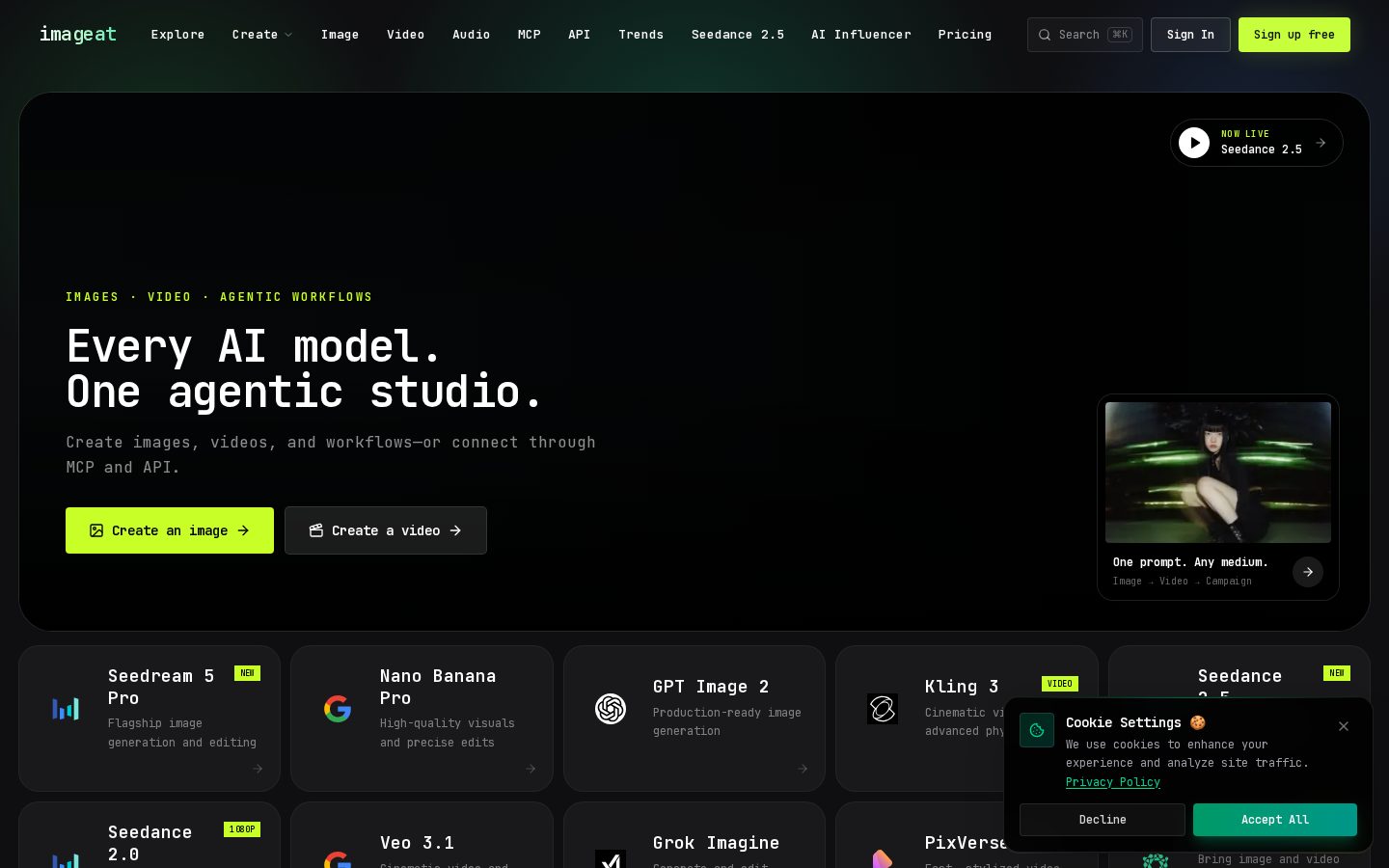Click the round arrow under One prompt. Any medium.

coord(1308,572)
